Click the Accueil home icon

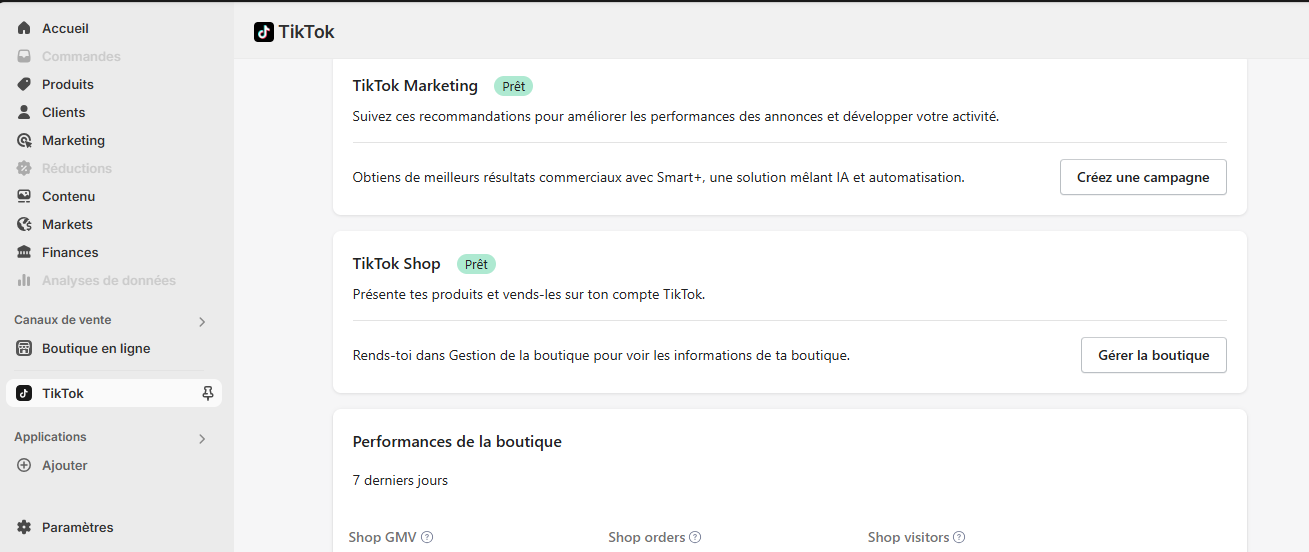pos(24,29)
